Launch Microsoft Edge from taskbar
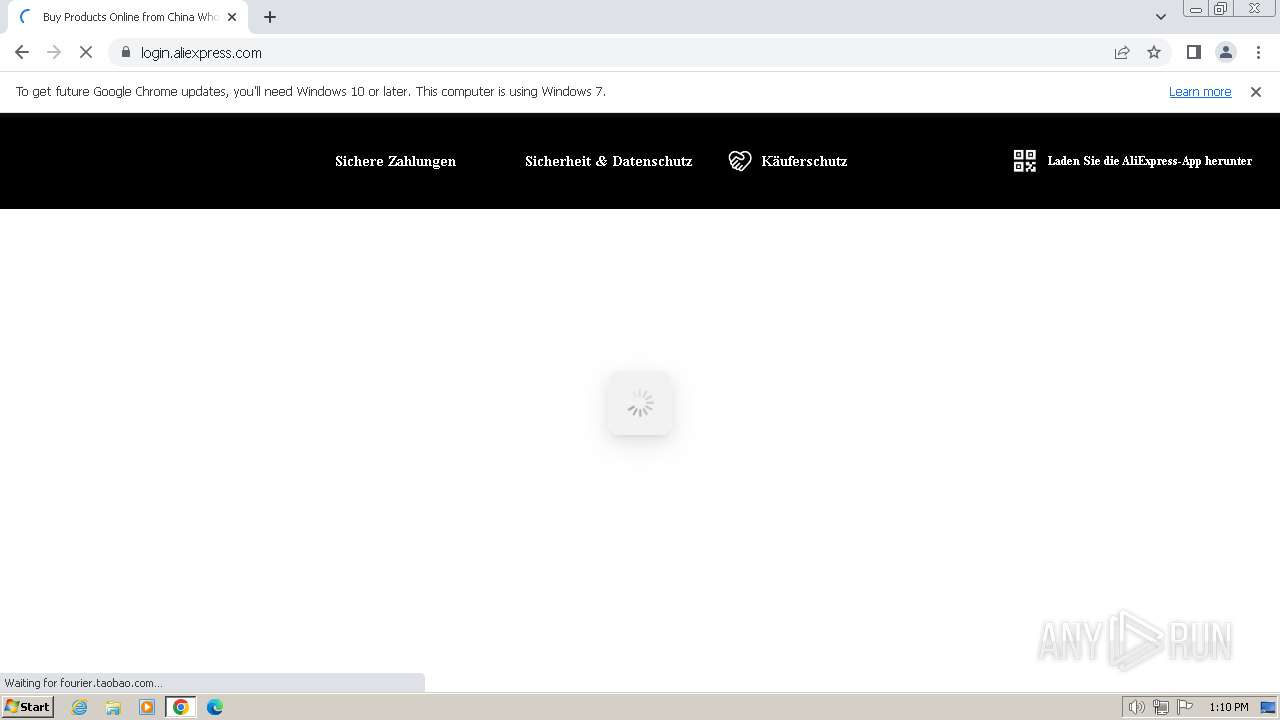The width and height of the screenshot is (1280, 720). tap(214, 707)
